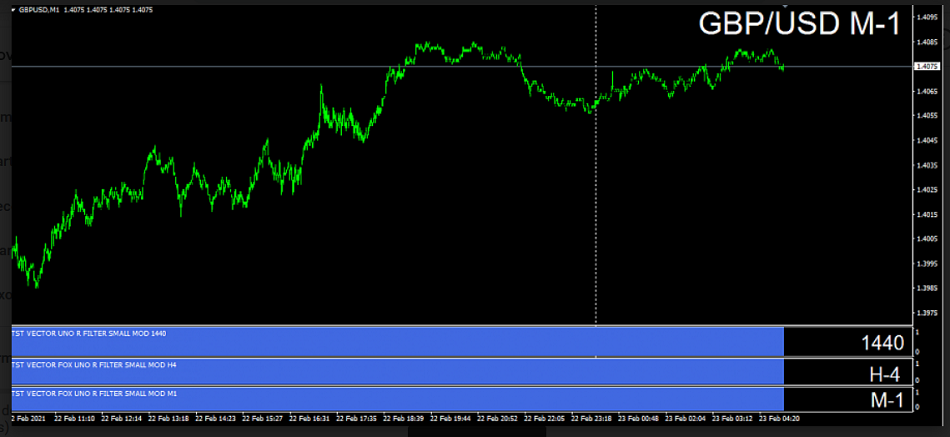The height and width of the screenshot is (437, 950).
Task: Click the H-4 timeframe label
Action: point(886,374)
